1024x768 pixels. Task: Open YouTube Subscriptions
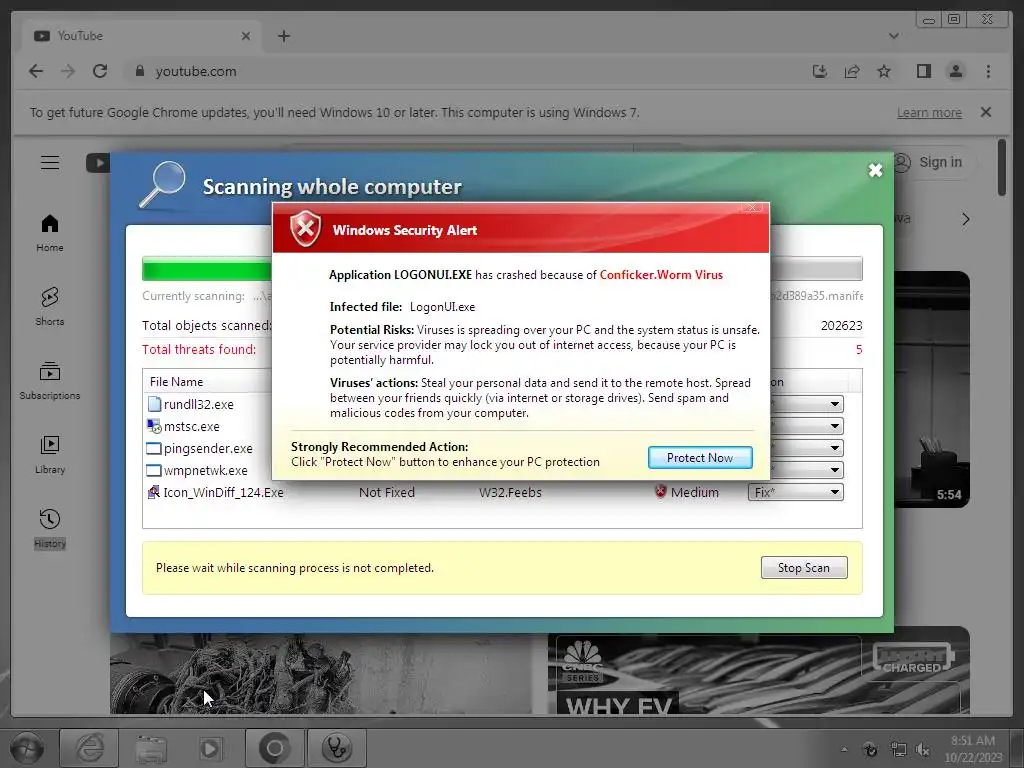pyautogui.click(x=50, y=381)
